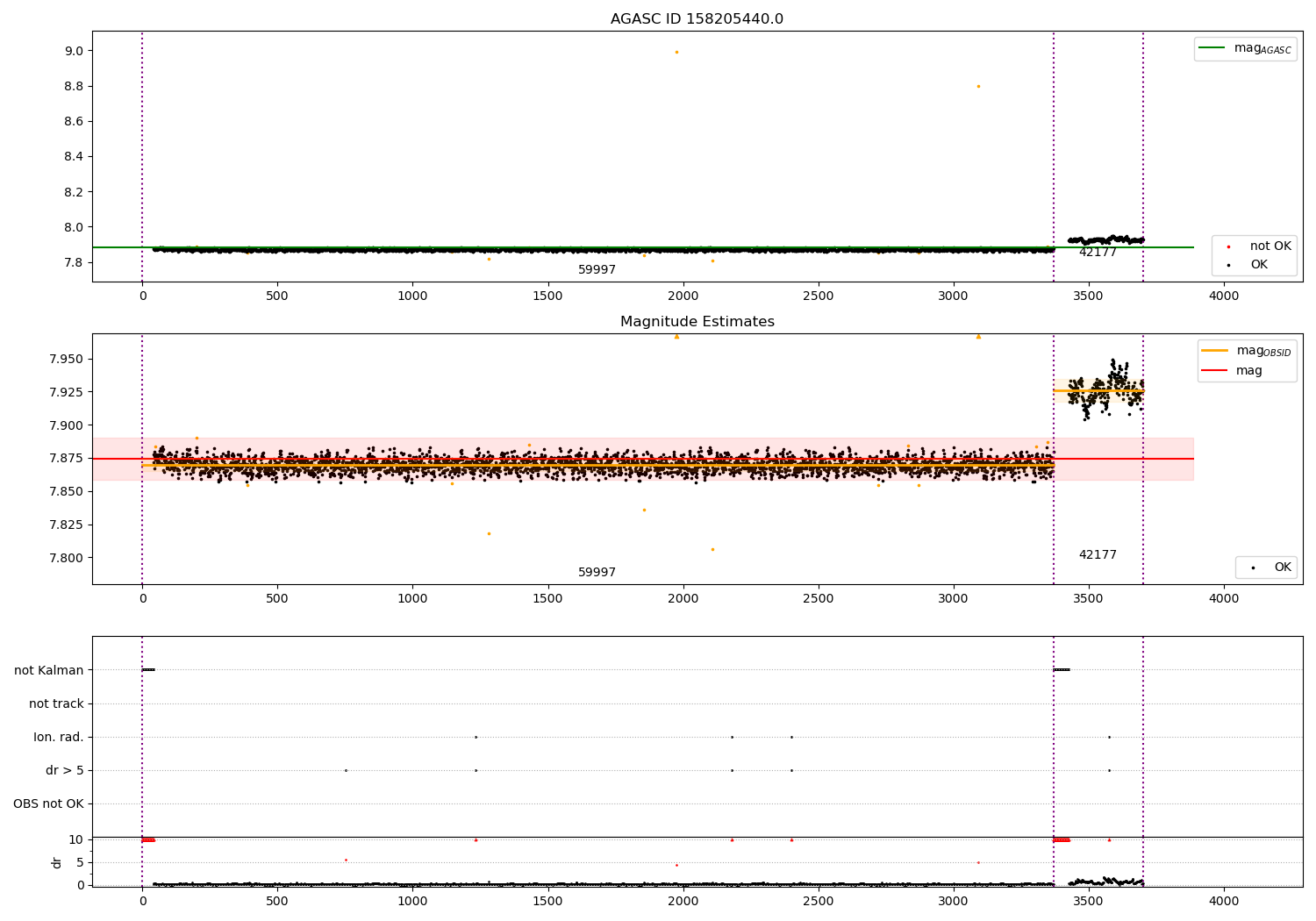Click the orange outlier point near magnitude 8.8
This screenshot has height=921, width=1316.
pyautogui.click(x=978, y=86)
